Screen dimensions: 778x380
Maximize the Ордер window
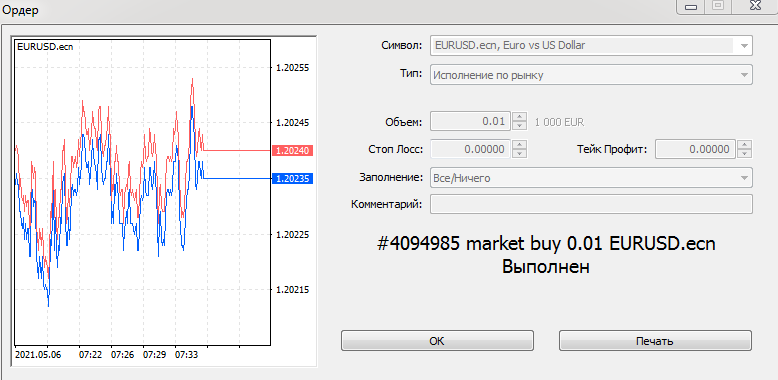tap(718, 5)
